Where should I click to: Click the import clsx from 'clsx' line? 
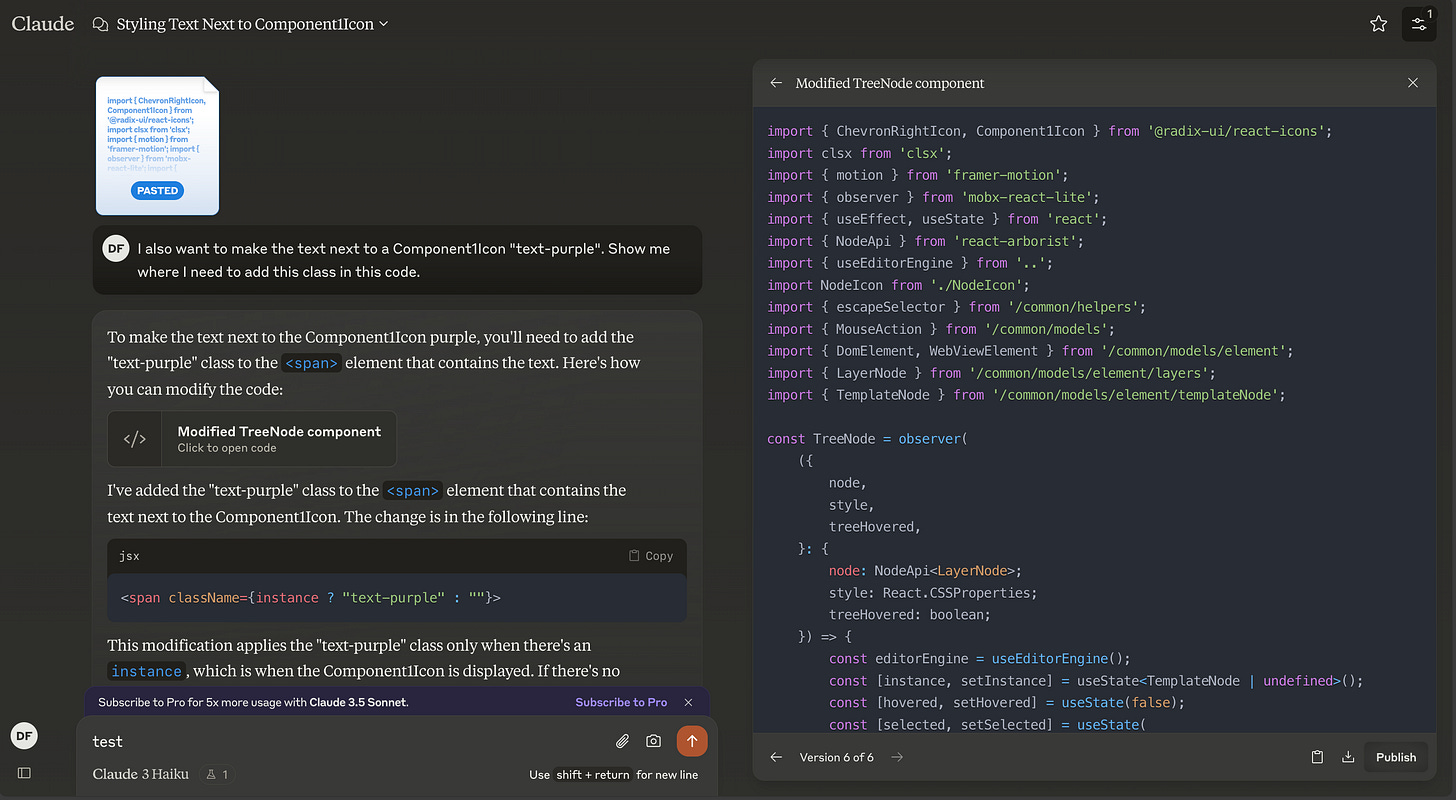tap(858, 153)
